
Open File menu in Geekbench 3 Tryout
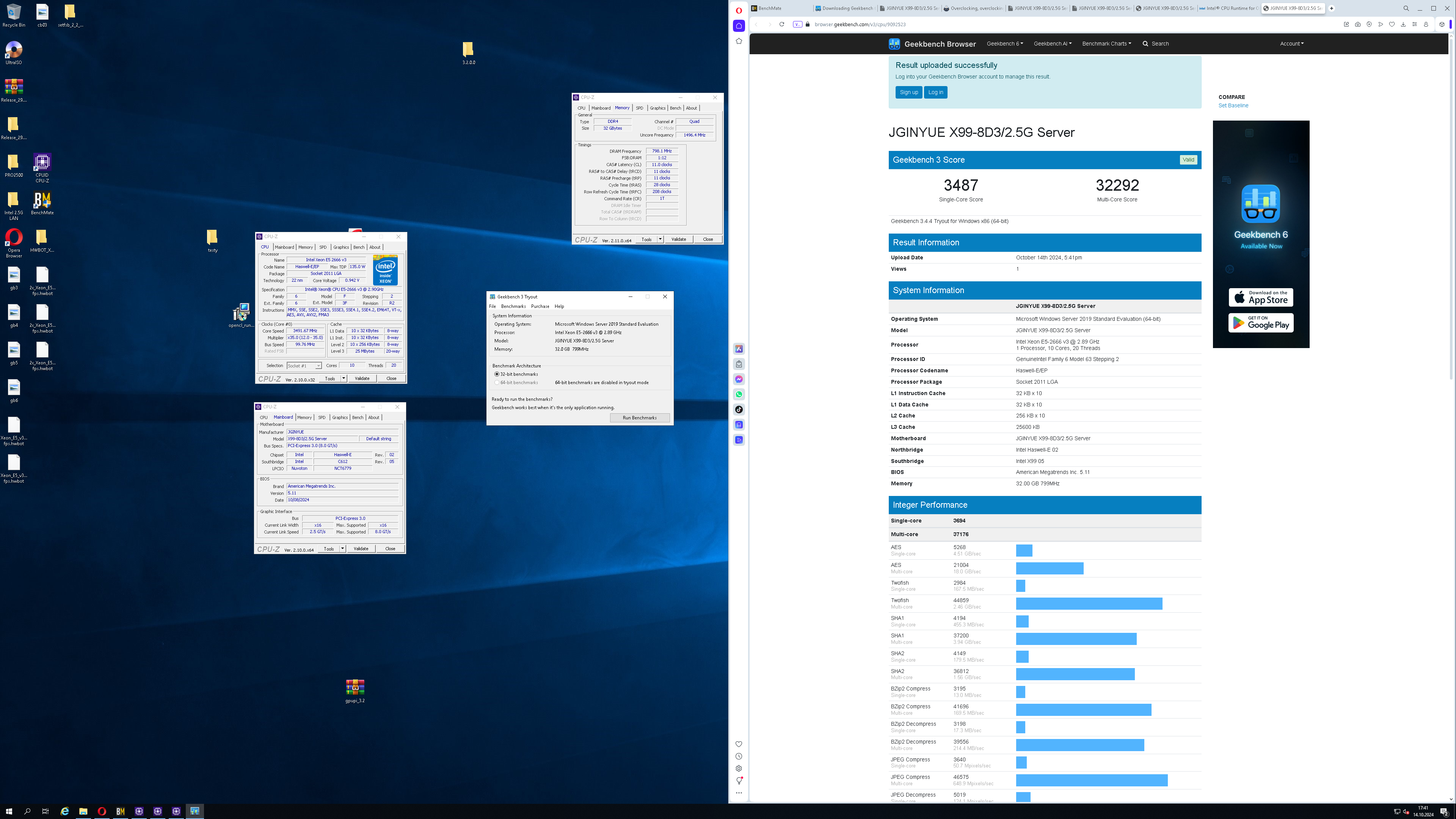coord(492,306)
